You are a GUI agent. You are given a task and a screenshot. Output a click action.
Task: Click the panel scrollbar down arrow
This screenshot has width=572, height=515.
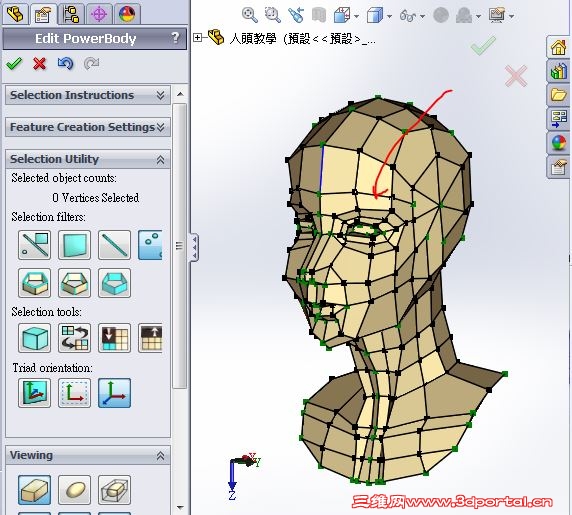click(x=180, y=507)
